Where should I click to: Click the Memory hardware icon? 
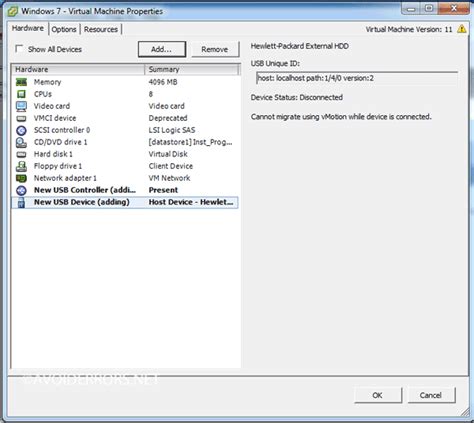point(21,82)
